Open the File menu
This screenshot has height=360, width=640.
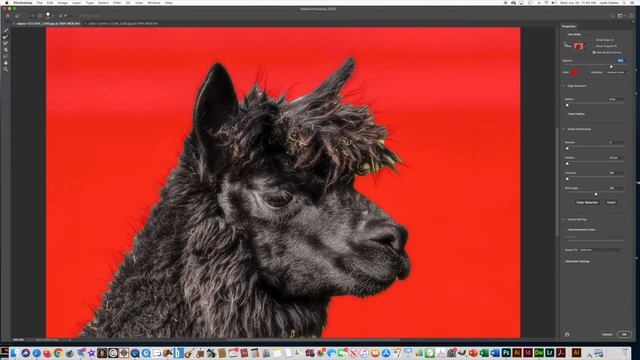click(39, 2)
